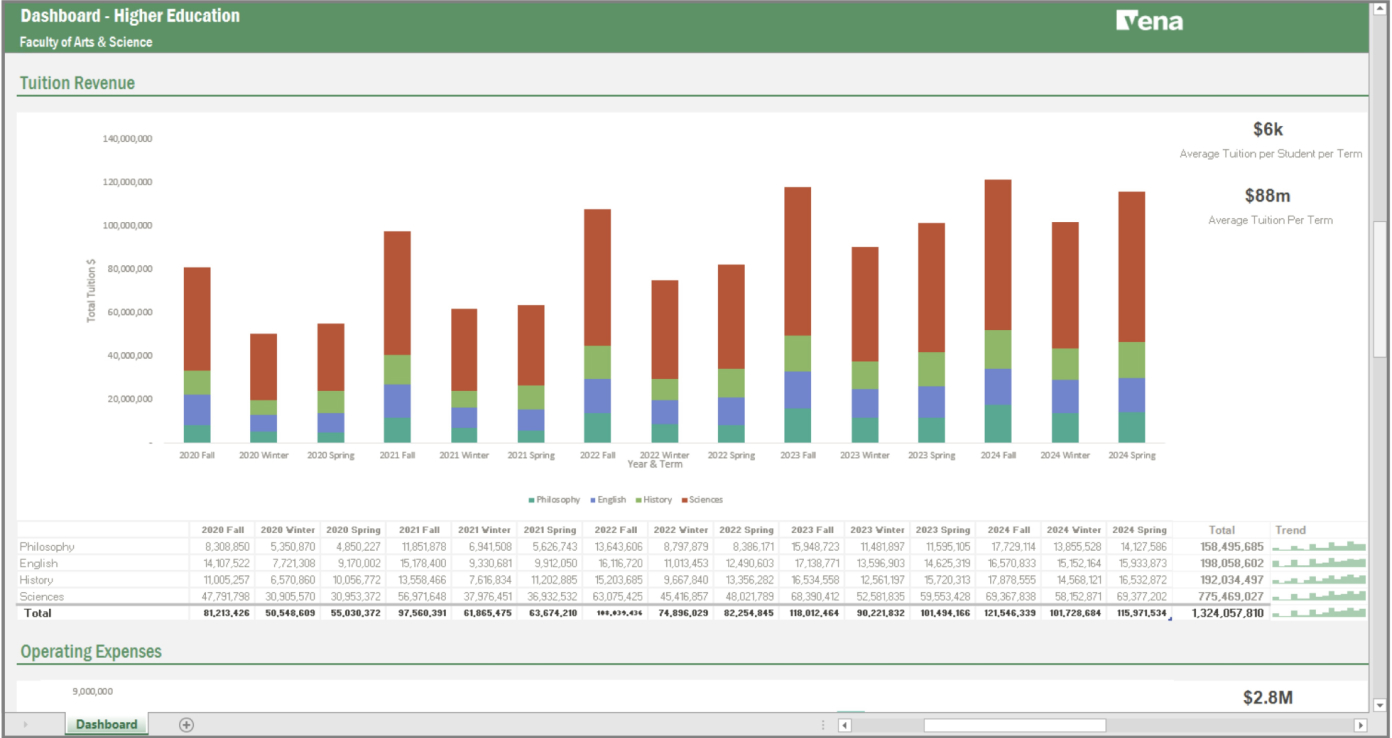Click the $2.8M operating expenses value
Screen dimensions: 1392x738
coord(1268,697)
